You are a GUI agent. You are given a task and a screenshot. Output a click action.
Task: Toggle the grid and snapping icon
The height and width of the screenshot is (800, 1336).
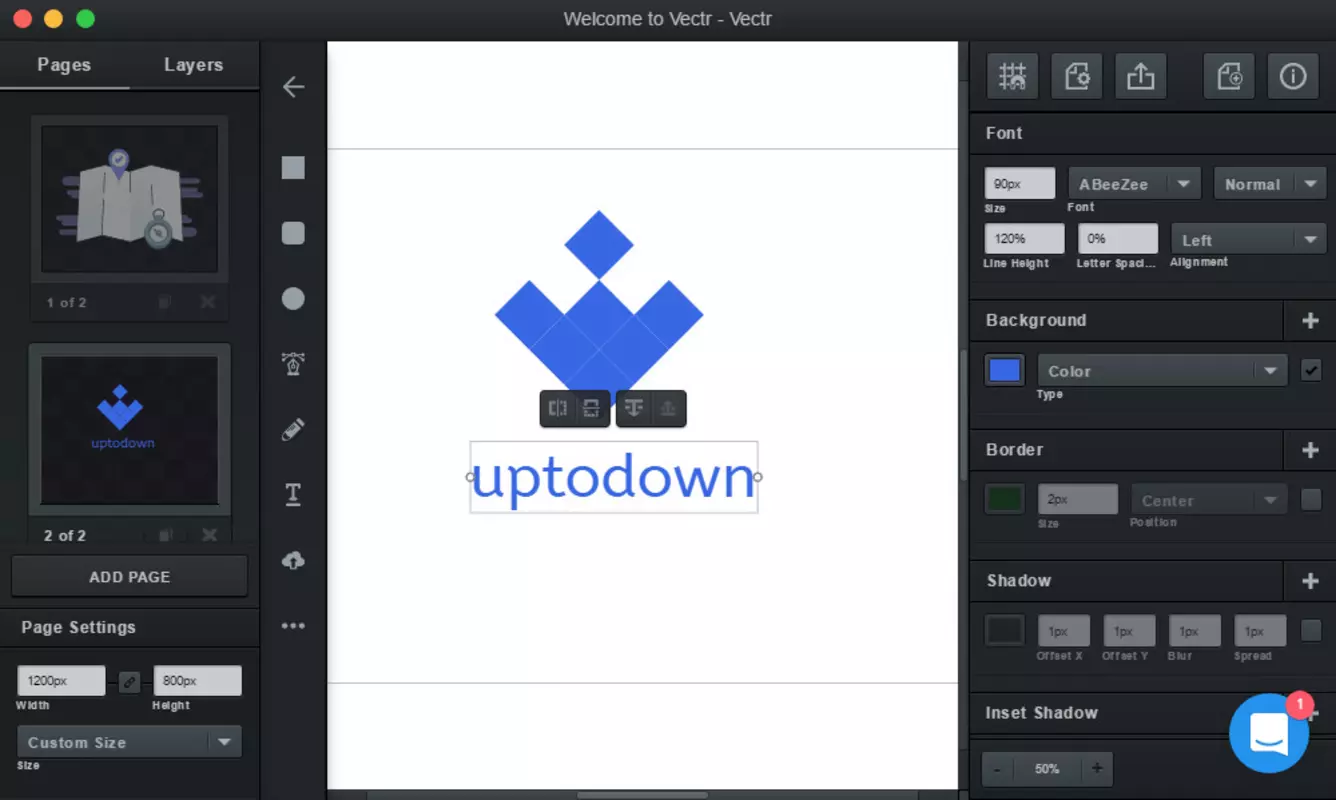[x=1013, y=77]
